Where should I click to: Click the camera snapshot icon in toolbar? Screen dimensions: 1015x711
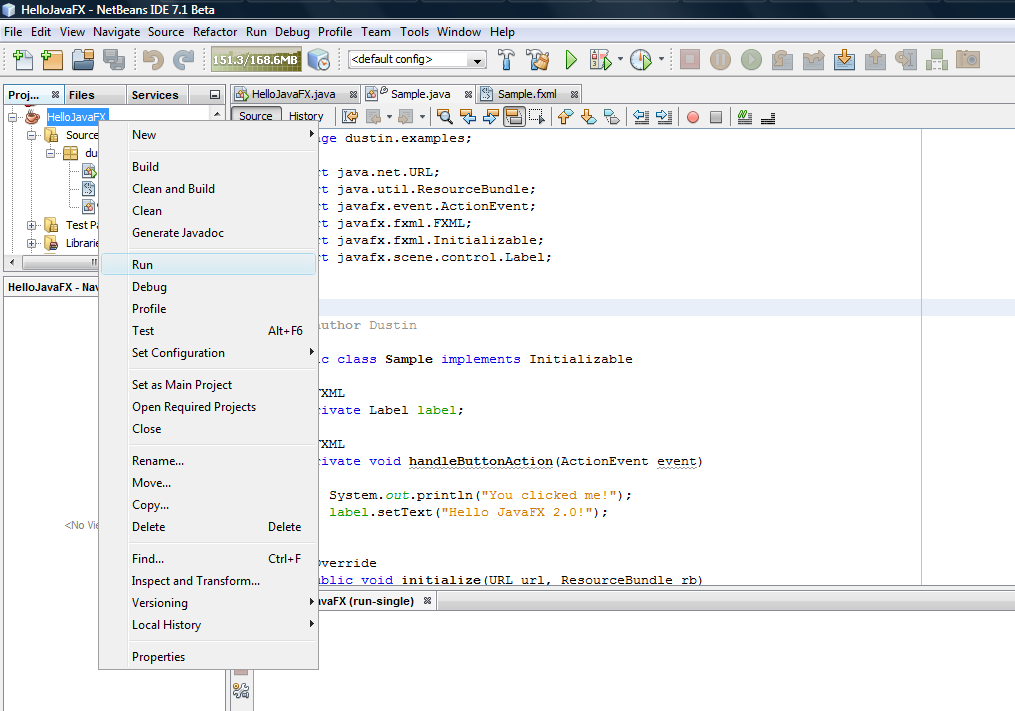coord(968,60)
